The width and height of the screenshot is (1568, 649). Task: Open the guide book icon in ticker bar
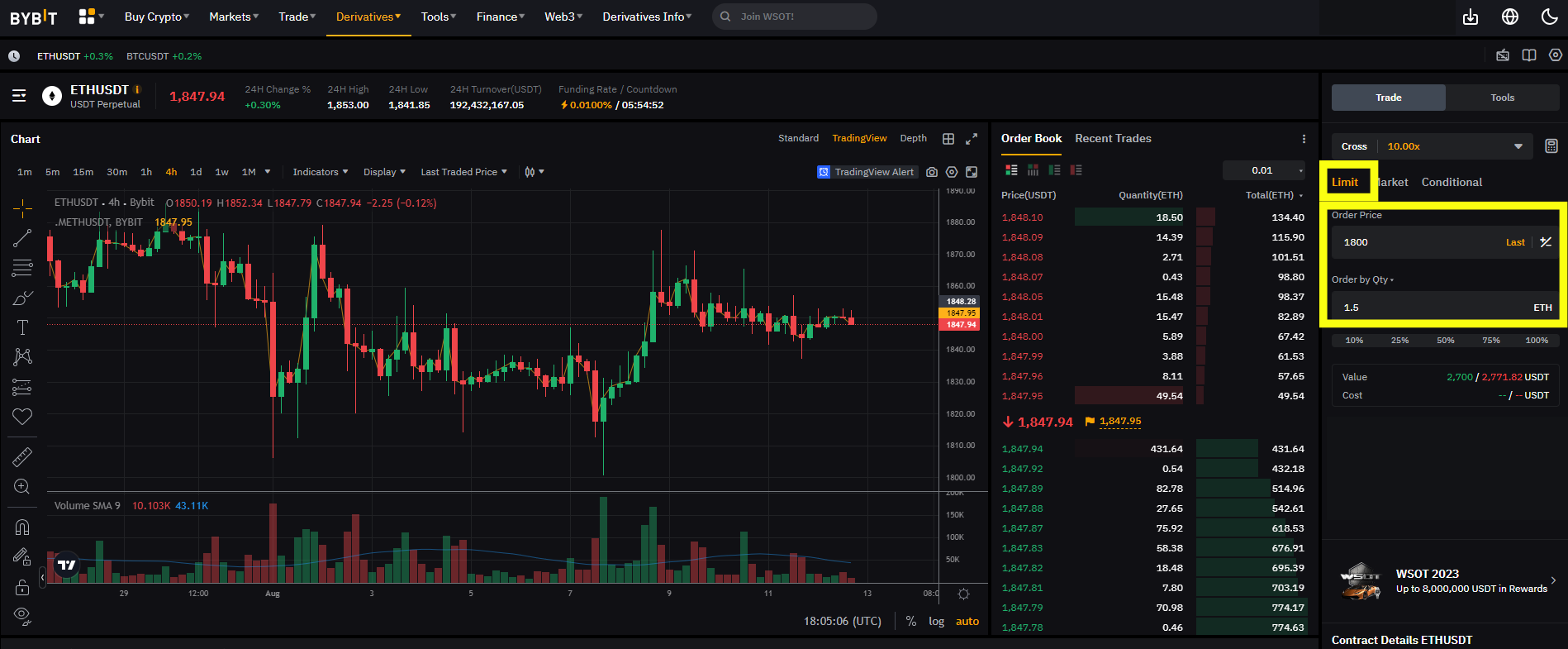tap(1529, 55)
